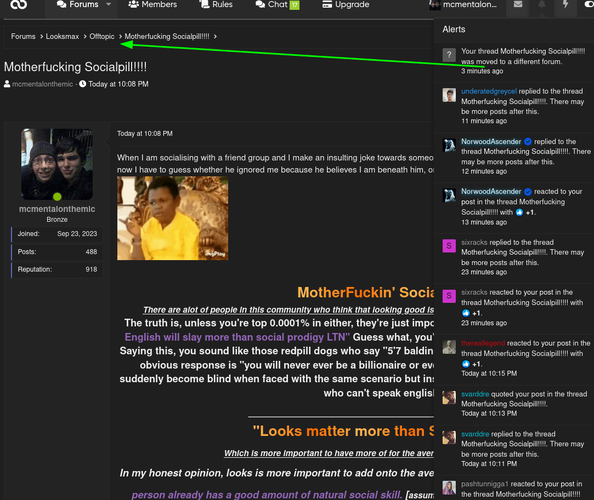Click the like icon in sixracks reacted alert
This screenshot has width=594, height=500.
point(466,313)
